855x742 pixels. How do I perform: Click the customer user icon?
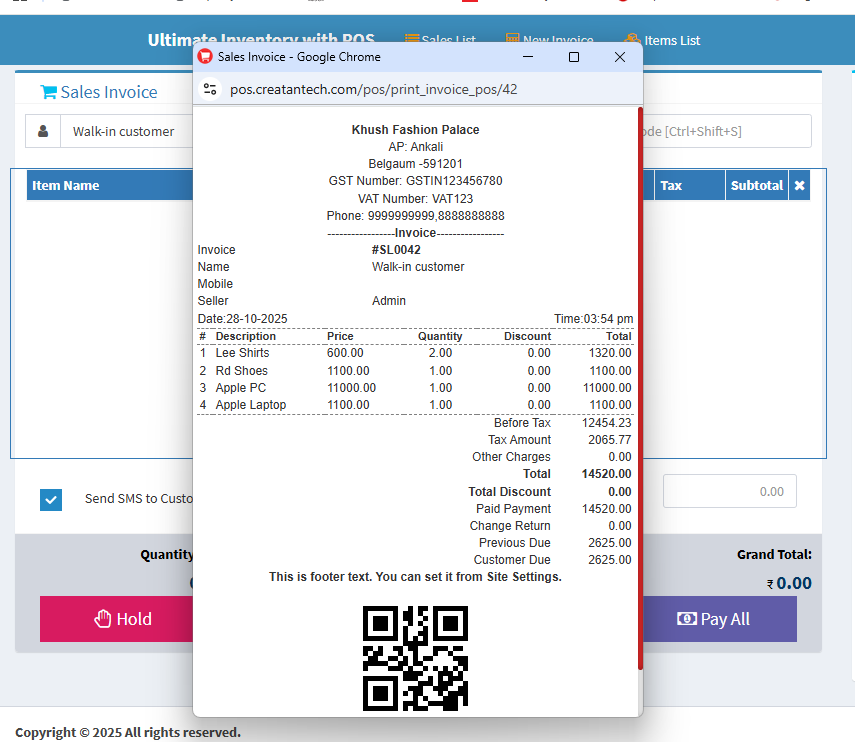point(43,131)
